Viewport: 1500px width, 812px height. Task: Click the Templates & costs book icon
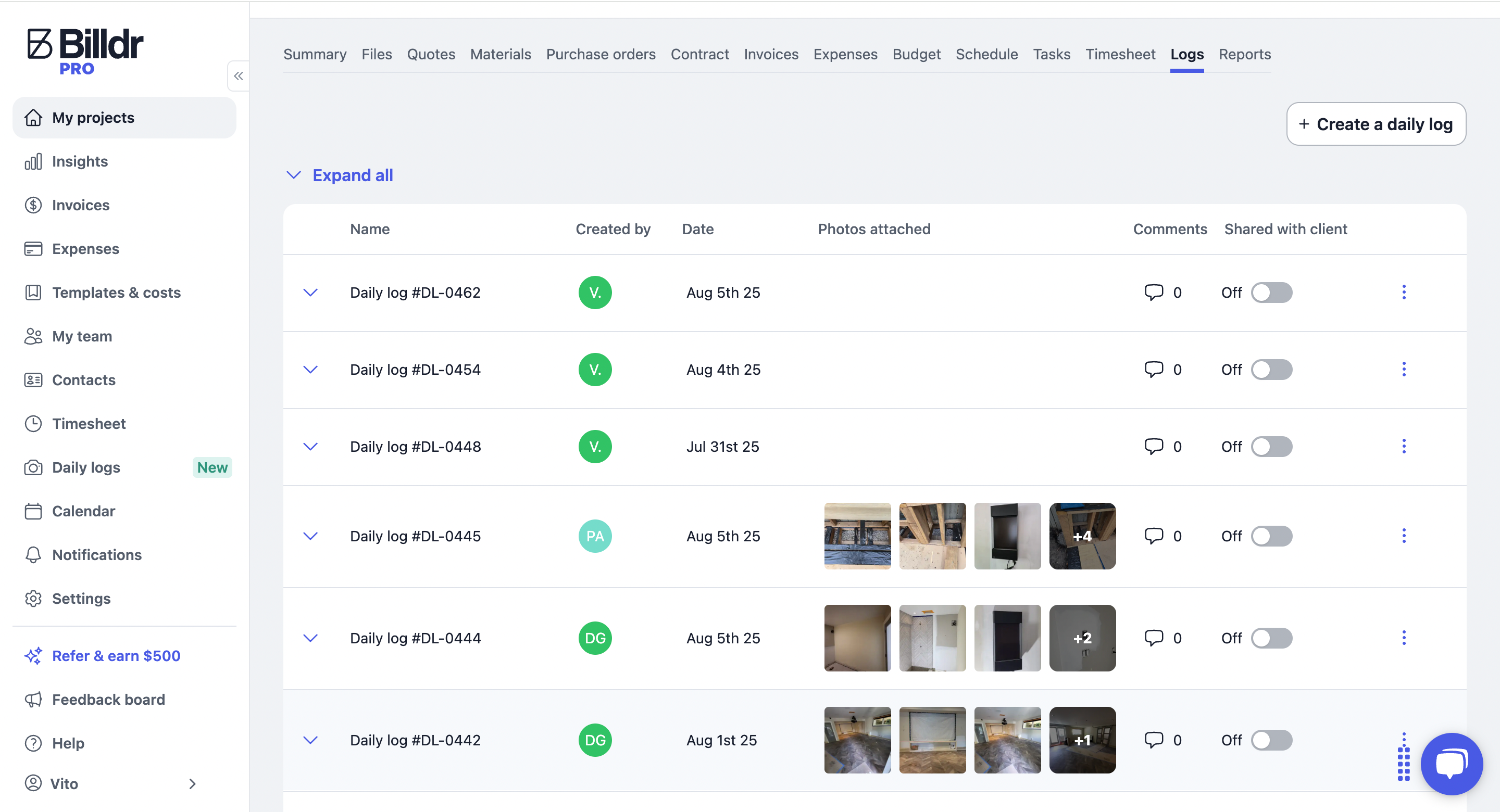[33, 292]
